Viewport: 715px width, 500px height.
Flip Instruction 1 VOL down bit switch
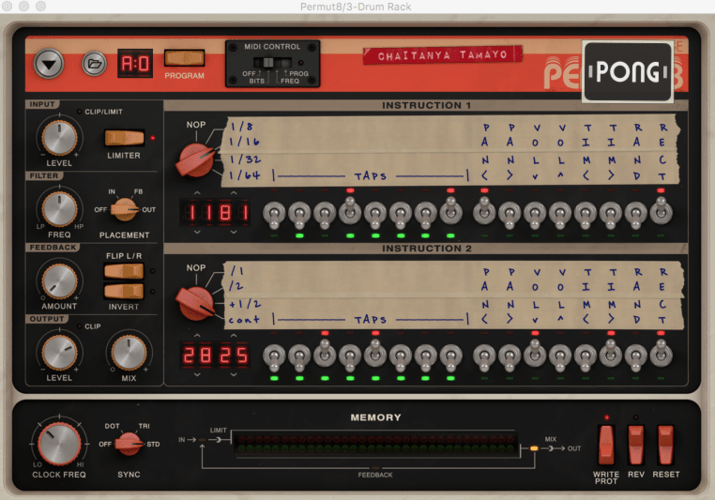[535, 213]
